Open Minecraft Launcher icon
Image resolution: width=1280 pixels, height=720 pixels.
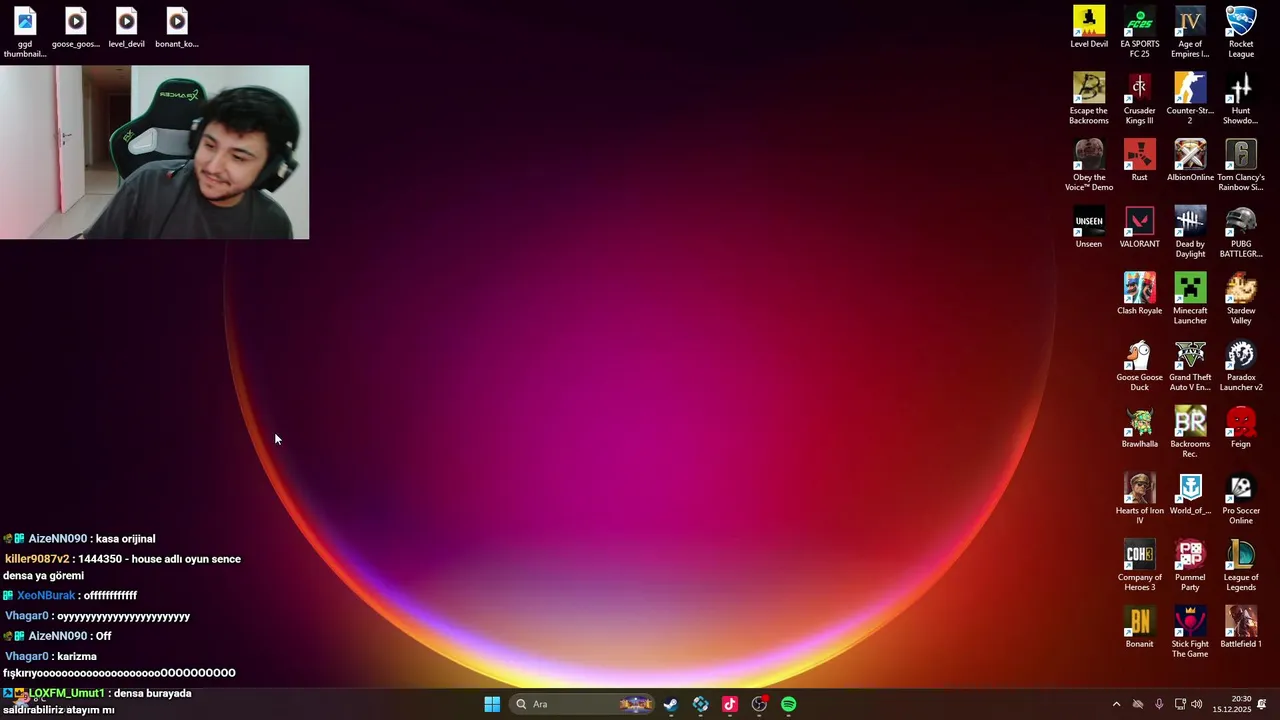pyautogui.click(x=1190, y=298)
